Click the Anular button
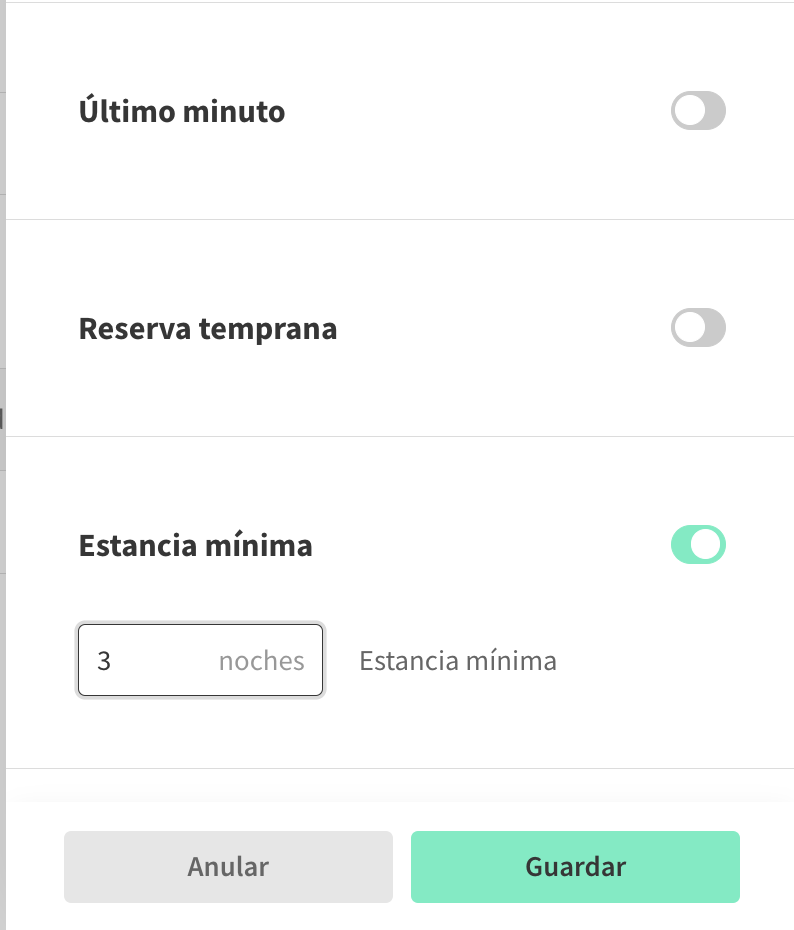The height and width of the screenshot is (930, 794). point(228,867)
